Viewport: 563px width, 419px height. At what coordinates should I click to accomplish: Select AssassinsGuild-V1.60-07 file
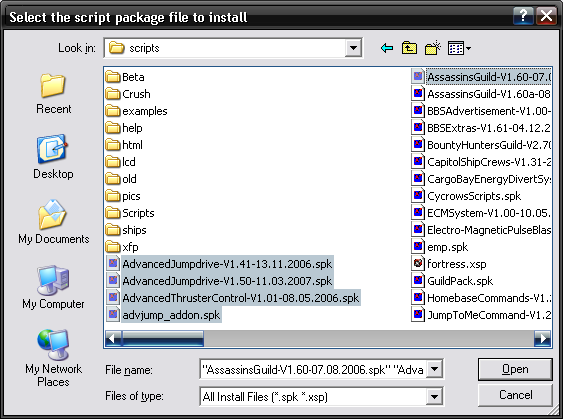pos(481,77)
